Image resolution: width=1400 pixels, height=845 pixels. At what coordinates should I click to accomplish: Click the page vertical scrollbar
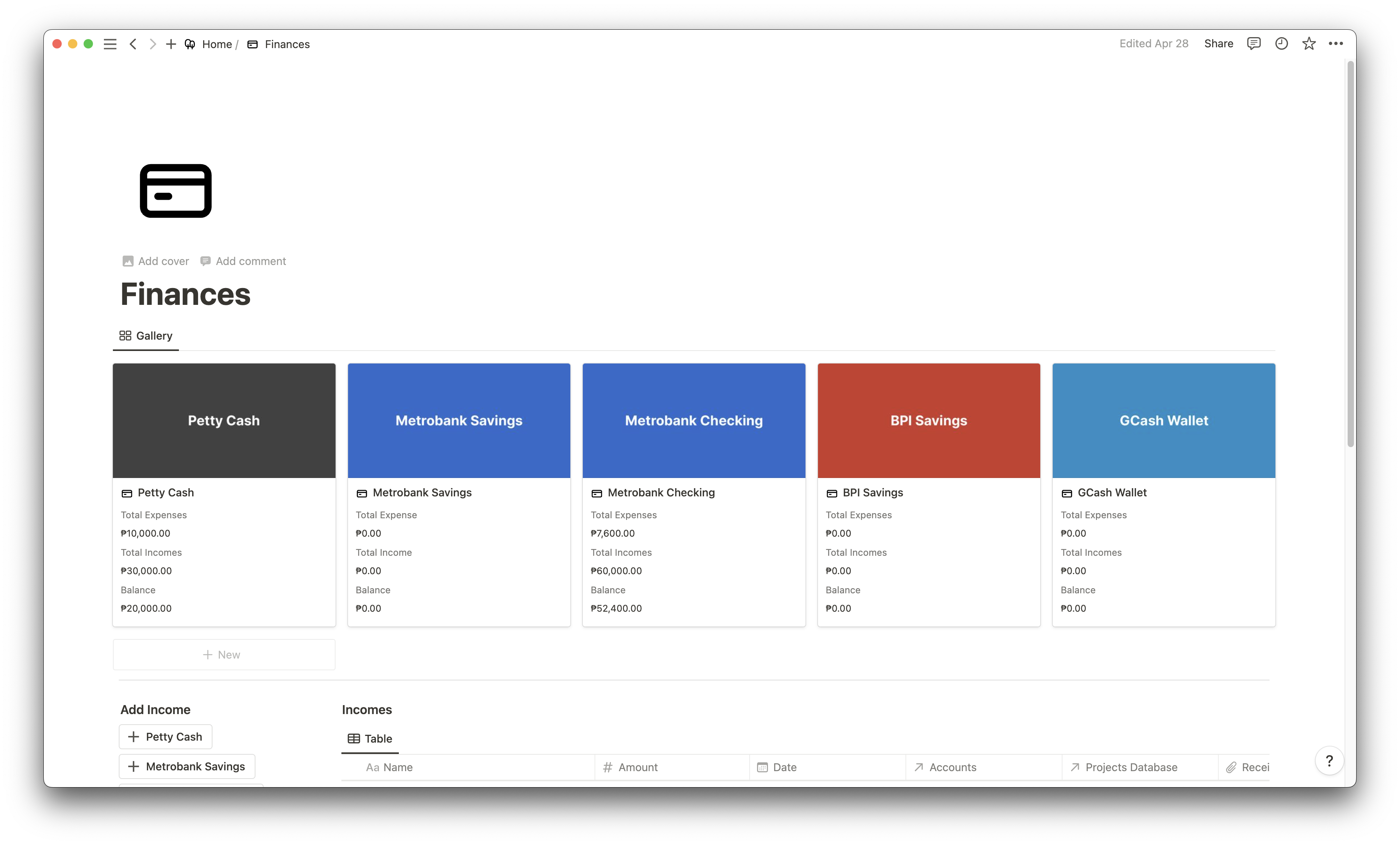pyautogui.click(x=1350, y=254)
